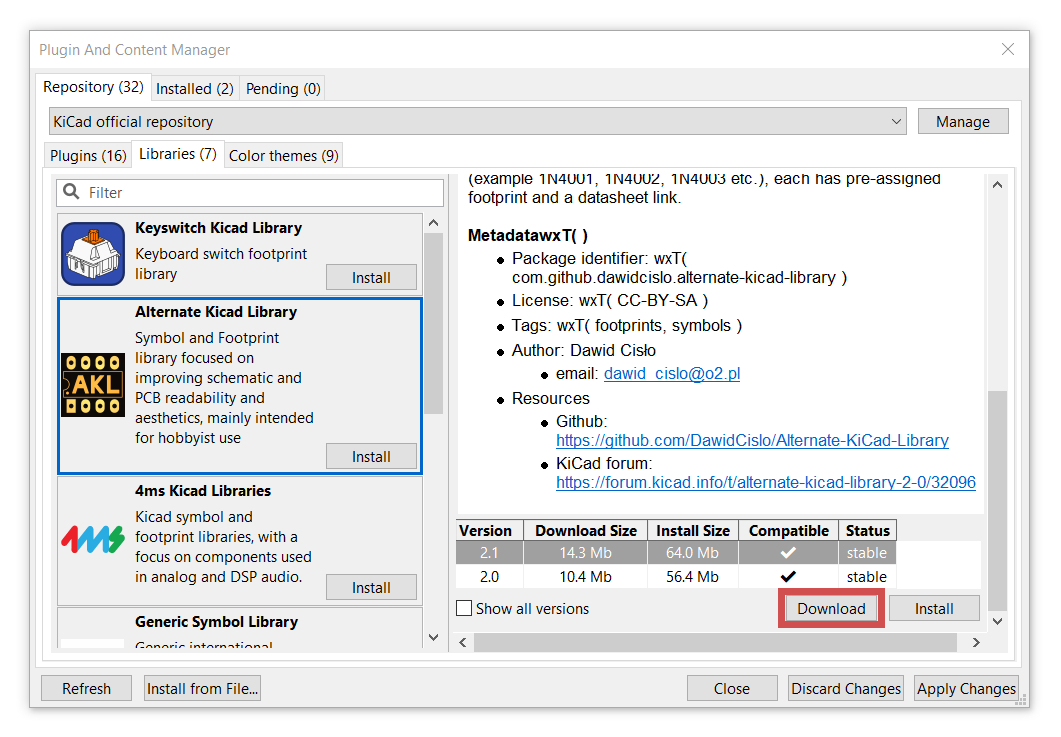Click the dawid_cislo@o2.pl email link
This screenshot has width=1061, height=737.
pyautogui.click(x=672, y=374)
